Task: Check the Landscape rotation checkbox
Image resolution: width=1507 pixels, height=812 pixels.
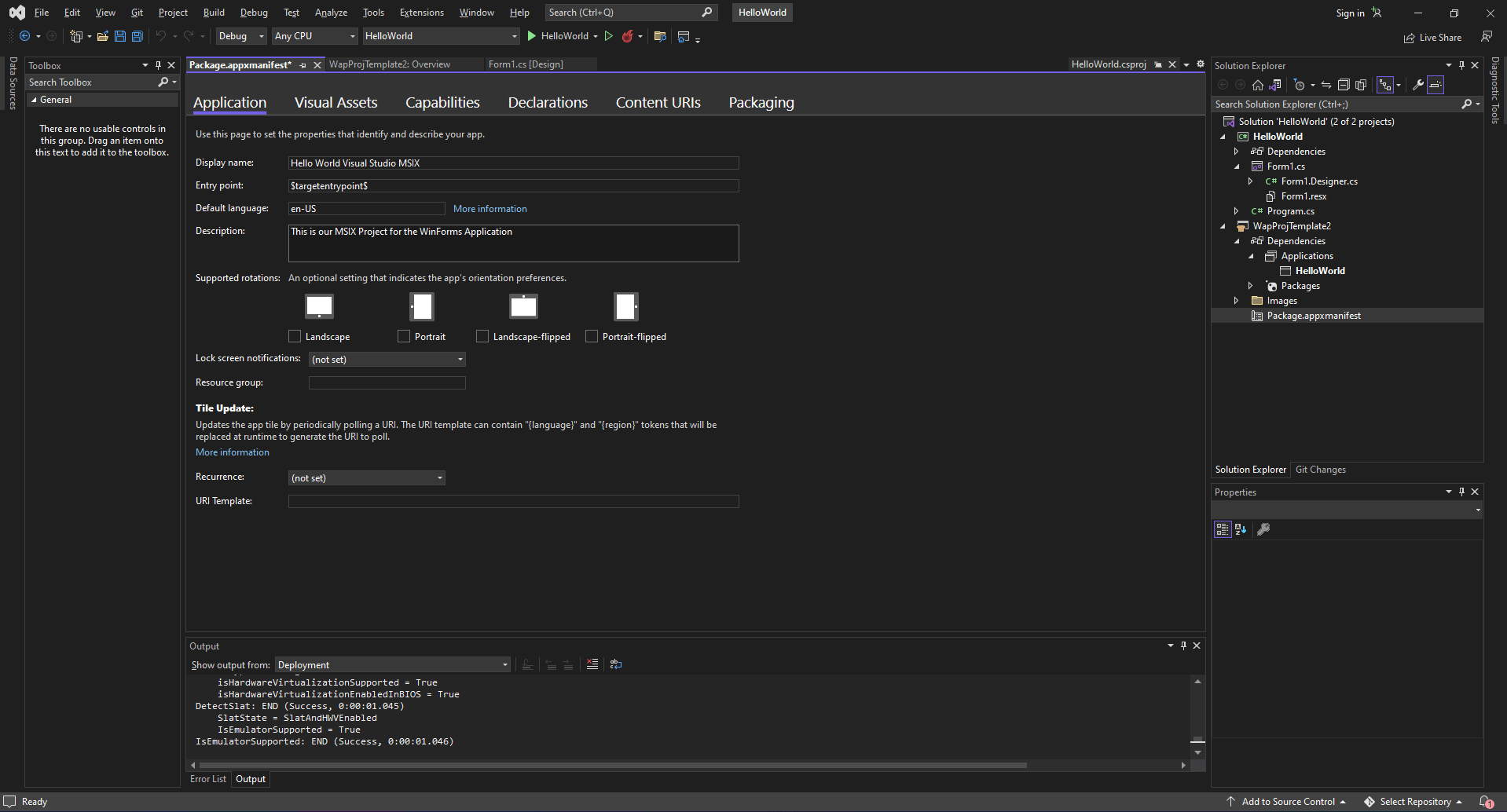Action: pyautogui.click(x=295, y=336)
